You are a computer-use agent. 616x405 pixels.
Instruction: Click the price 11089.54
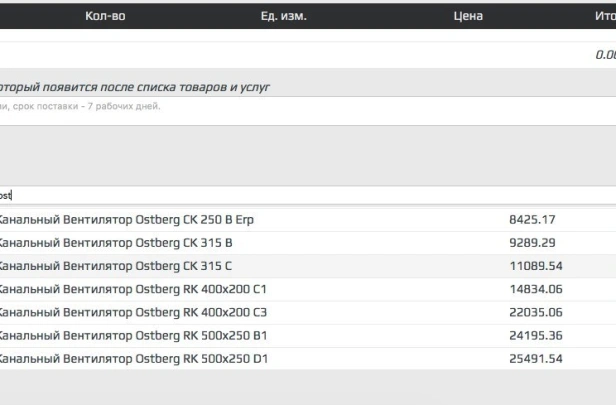click(535, 266)
